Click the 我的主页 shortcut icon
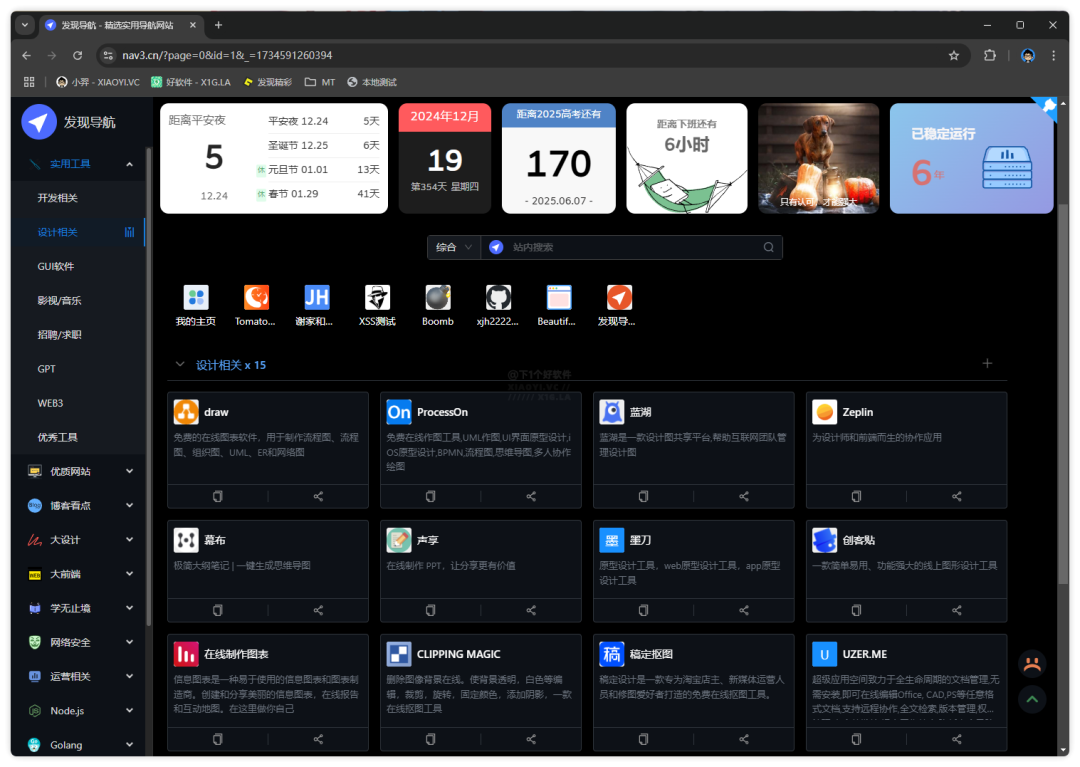The height and width of the screenshot is (767, 1080). coord(195,297)
